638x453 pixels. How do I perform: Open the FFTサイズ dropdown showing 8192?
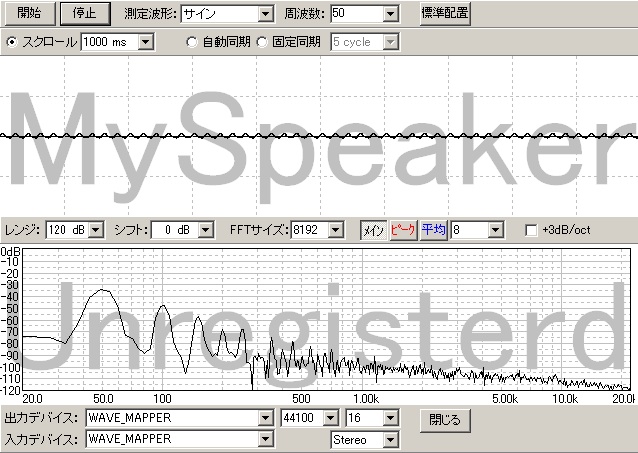pyautogui.click(x=317, y=230)
